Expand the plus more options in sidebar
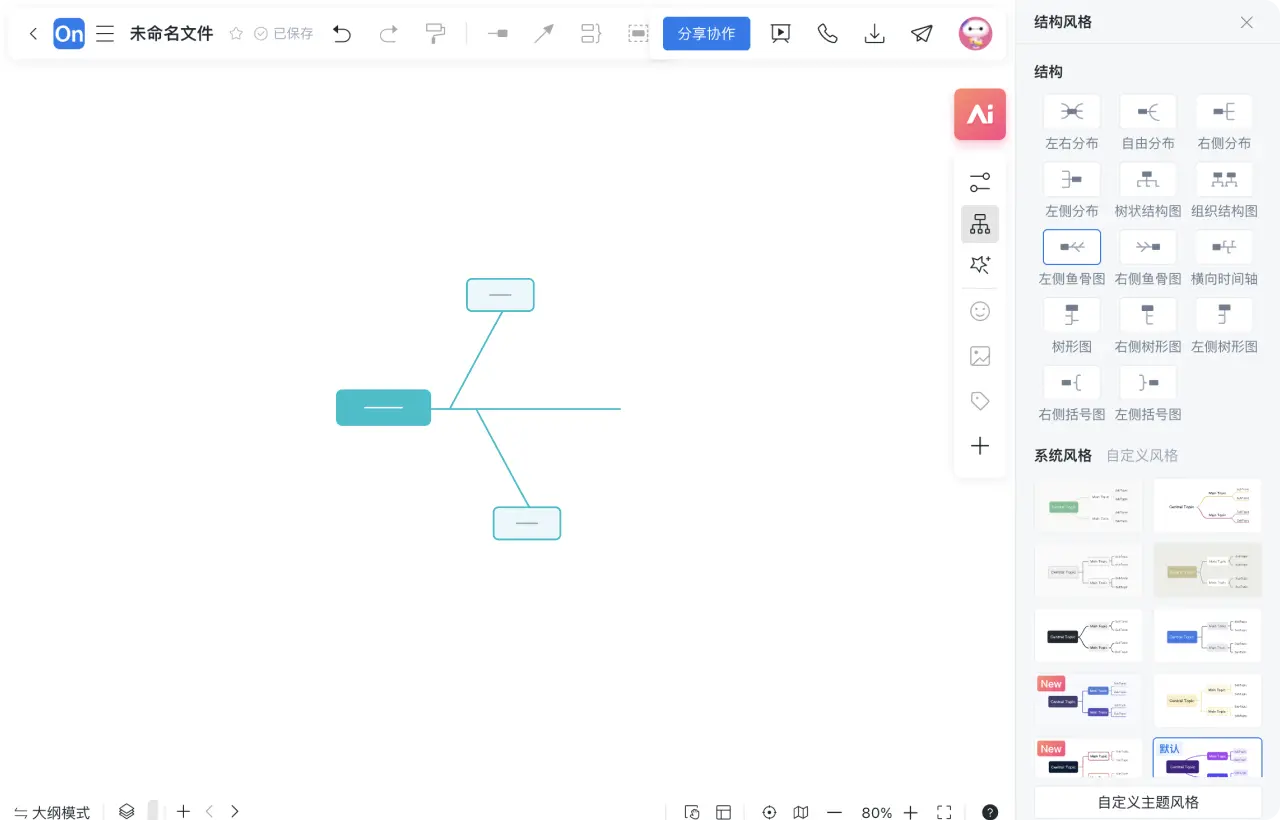The height and width of the screenshot is (820, 1280). (x=980, y=446)
